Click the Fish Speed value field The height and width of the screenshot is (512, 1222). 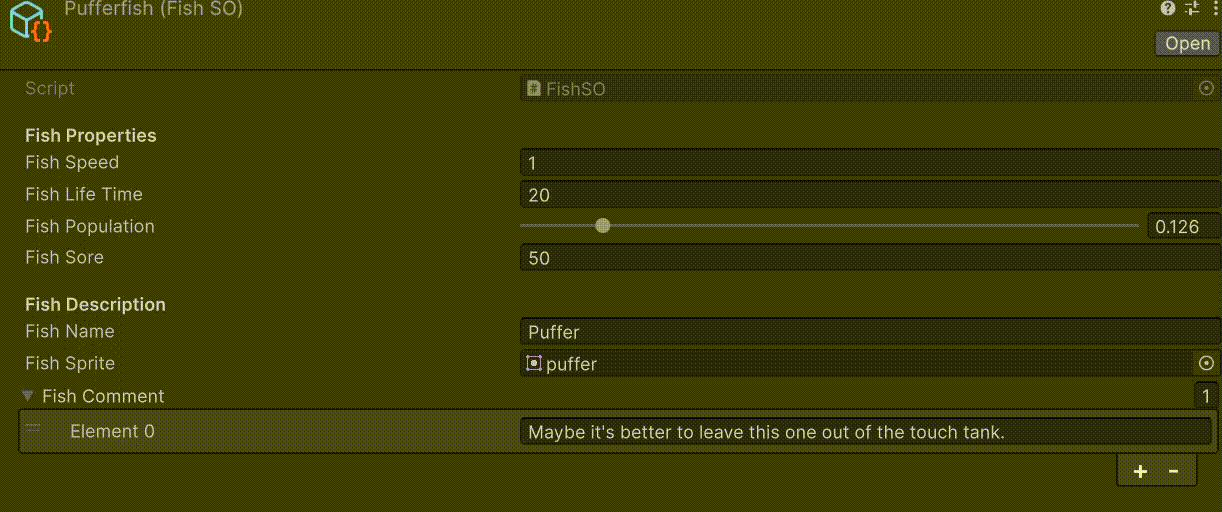[868, 163]
